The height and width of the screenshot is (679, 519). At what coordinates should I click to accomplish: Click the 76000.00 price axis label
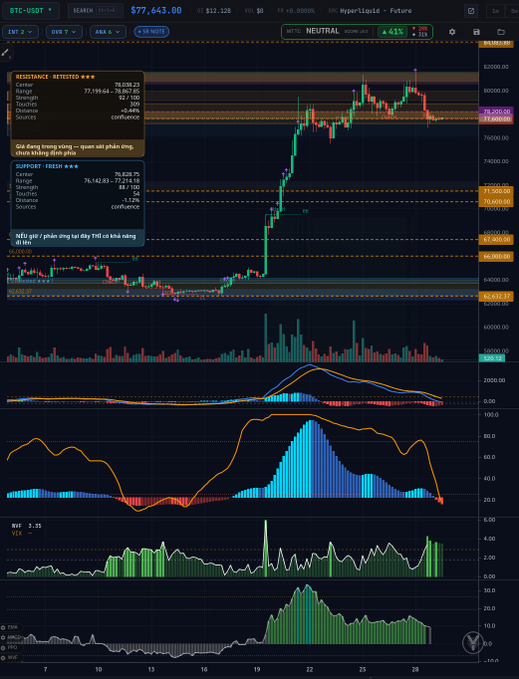pos(496,138)
